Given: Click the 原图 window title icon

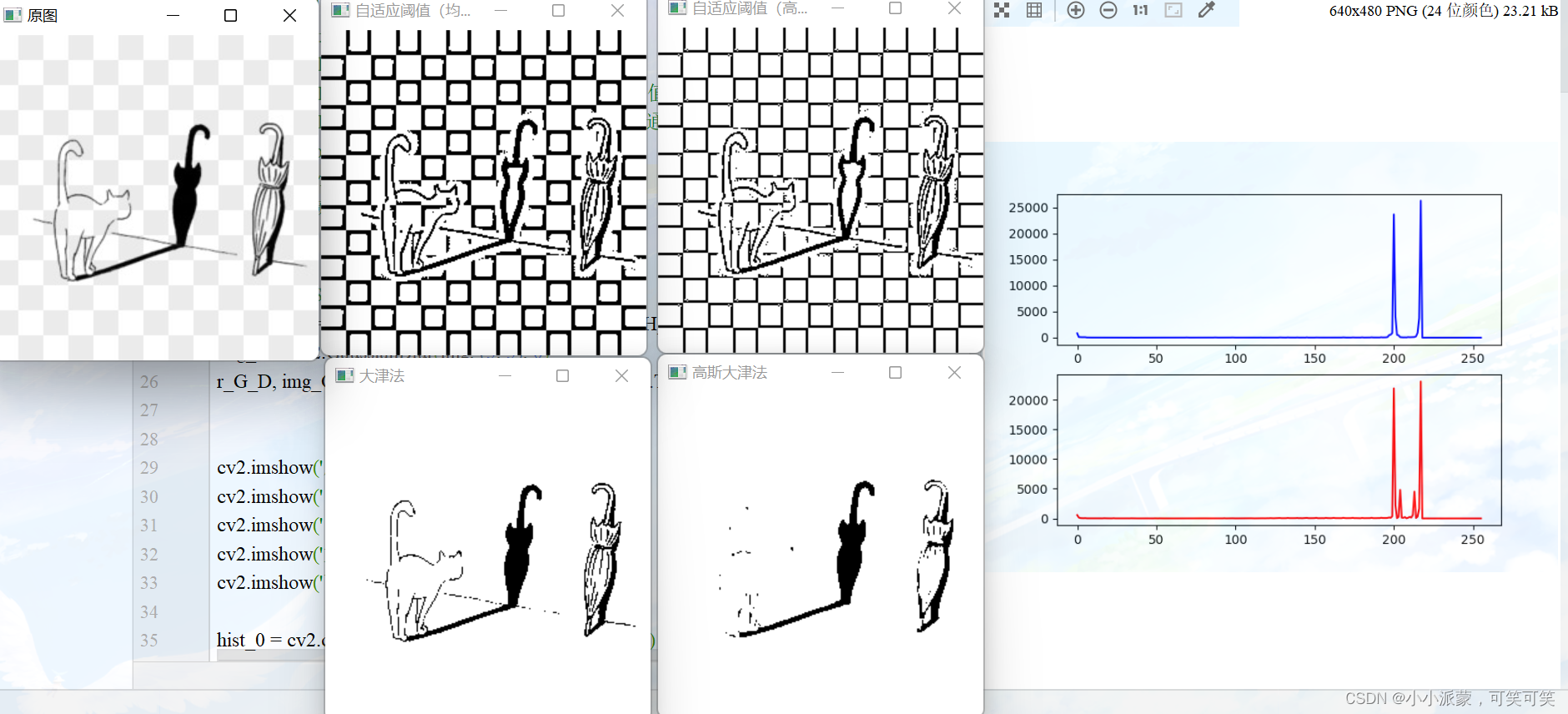Looking at the screenshot, I should pos(13,15).
